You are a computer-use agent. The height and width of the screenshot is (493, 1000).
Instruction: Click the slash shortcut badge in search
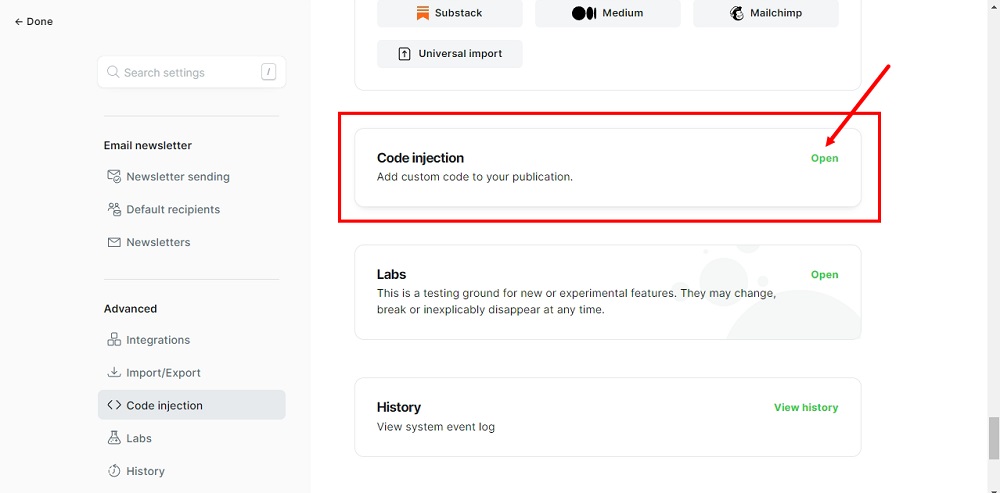click(x=268, y=72)
